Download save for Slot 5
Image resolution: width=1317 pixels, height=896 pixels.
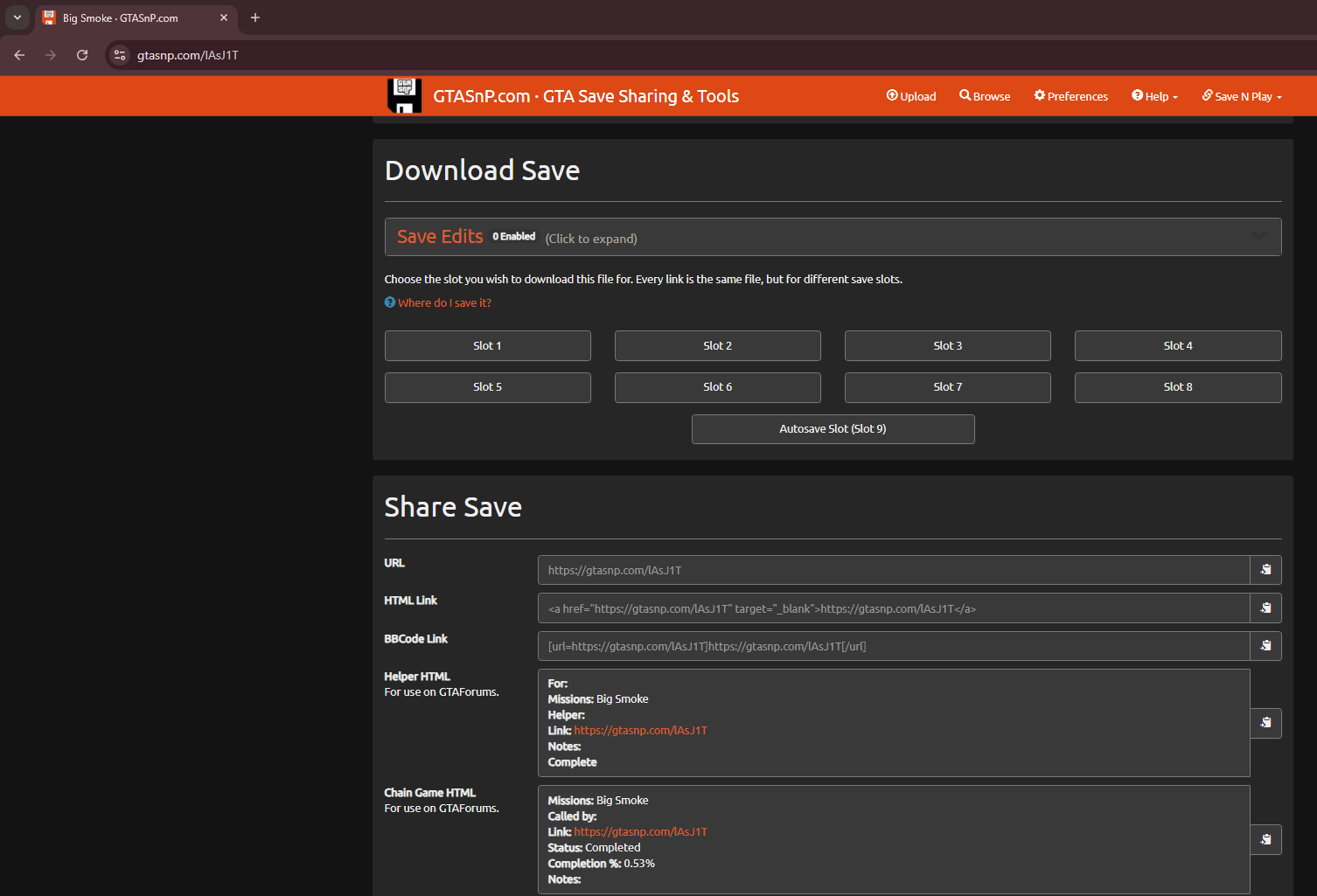(x=487, y=387)
